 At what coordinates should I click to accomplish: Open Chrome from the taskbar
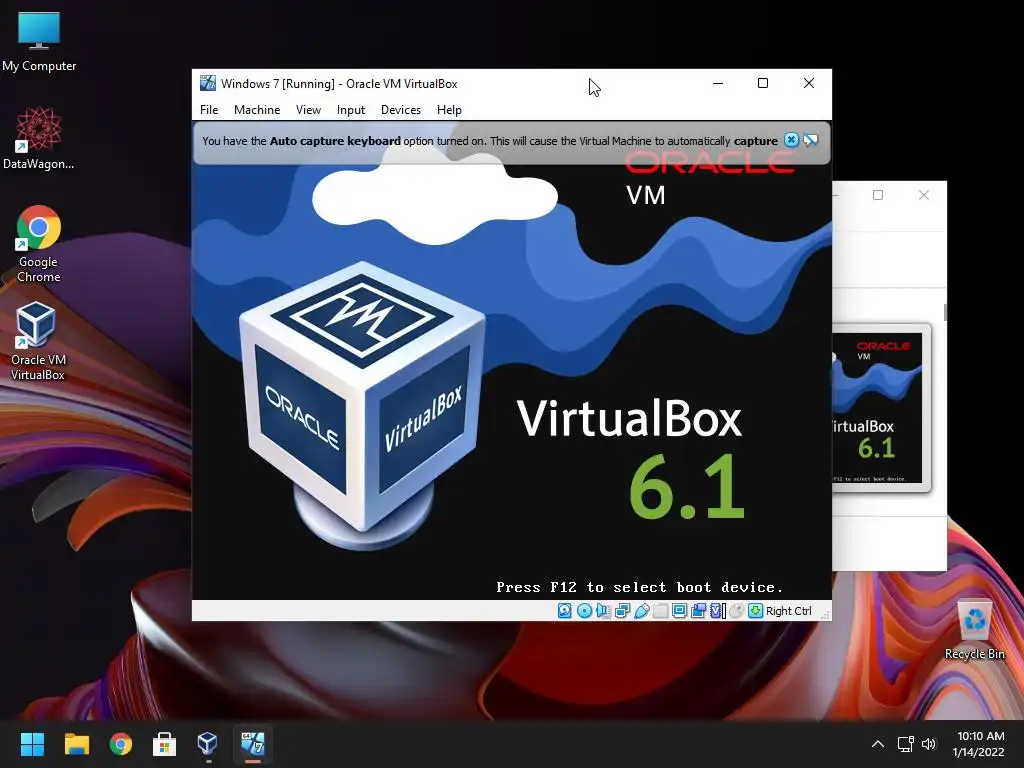pyautogui.click(x=121, y=744)
